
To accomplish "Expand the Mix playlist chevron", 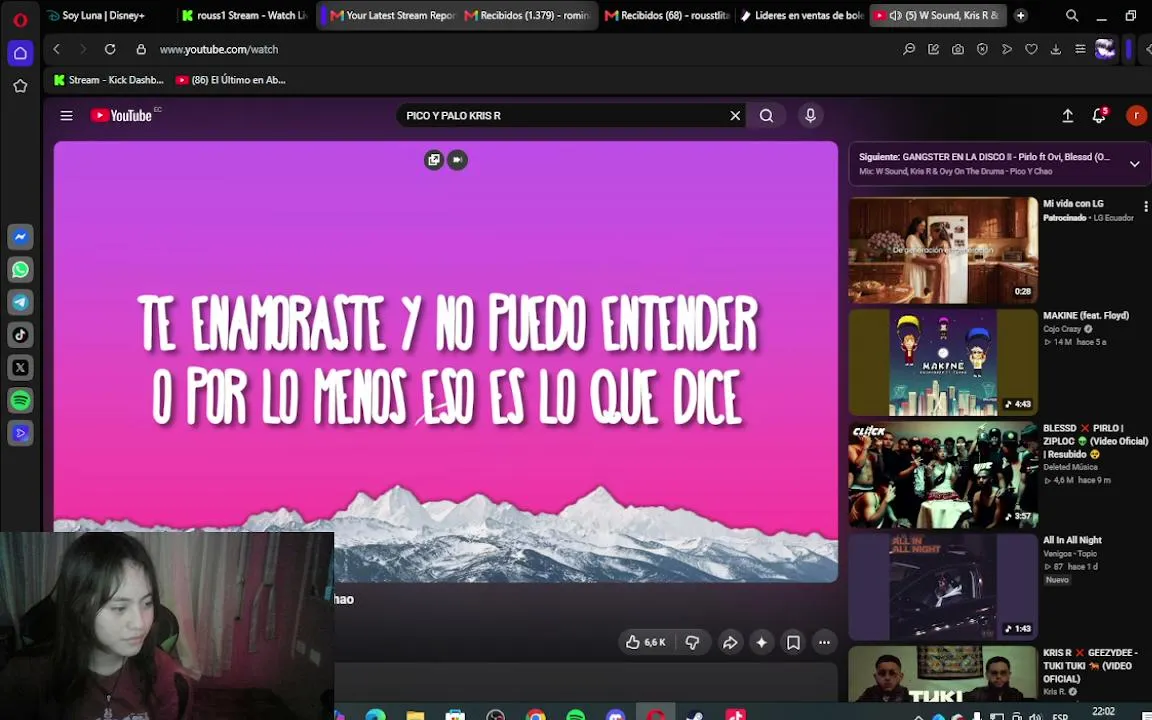I will coord(1134,164).
